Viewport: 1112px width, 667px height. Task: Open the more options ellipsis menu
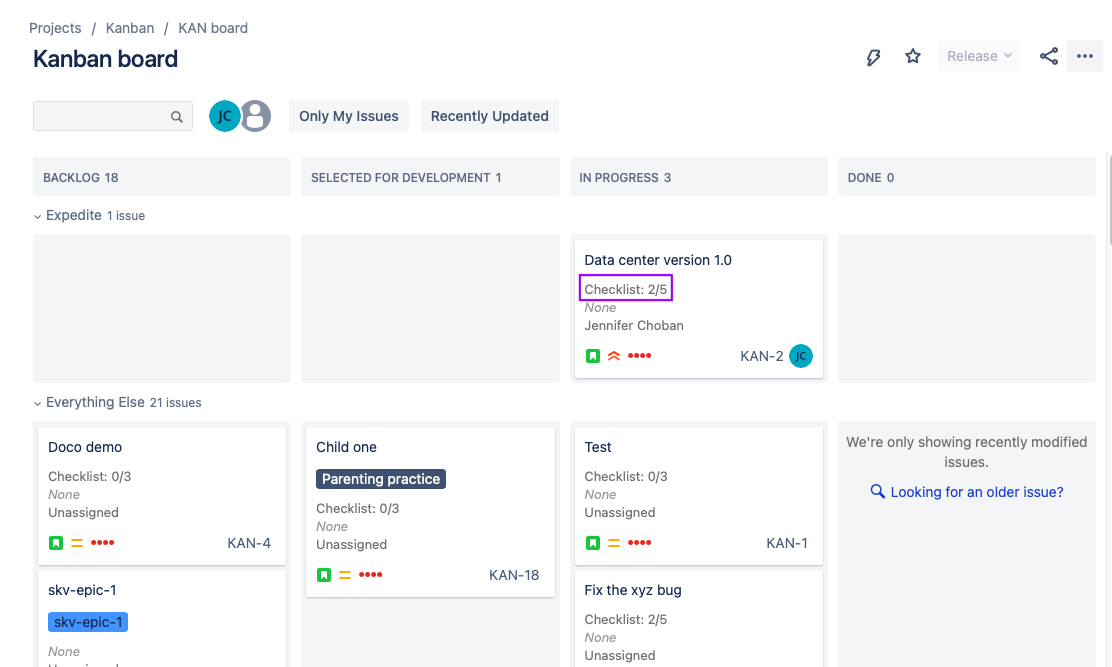[x=1085, y=57]
